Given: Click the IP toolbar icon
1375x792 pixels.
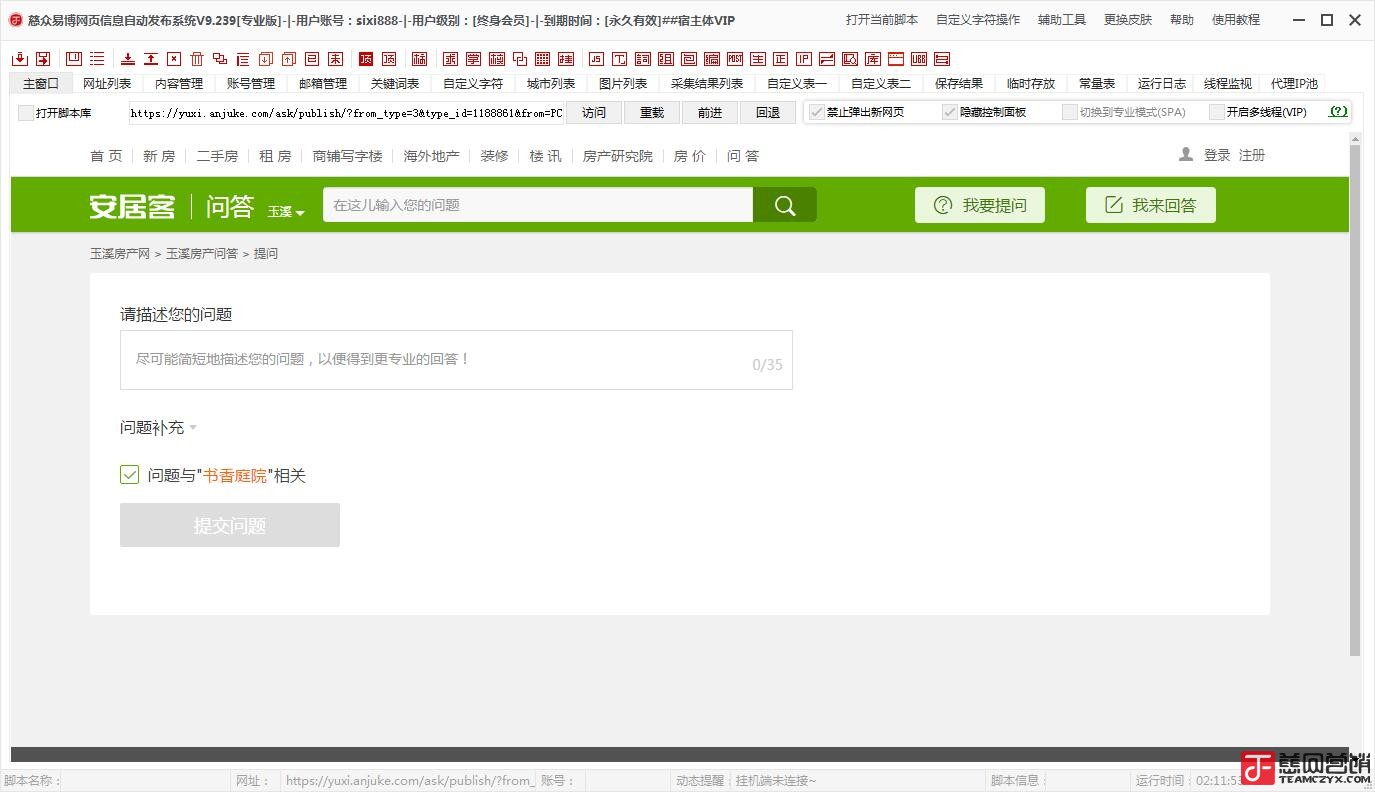Looking at the screenshot, I should click(803, 59).
